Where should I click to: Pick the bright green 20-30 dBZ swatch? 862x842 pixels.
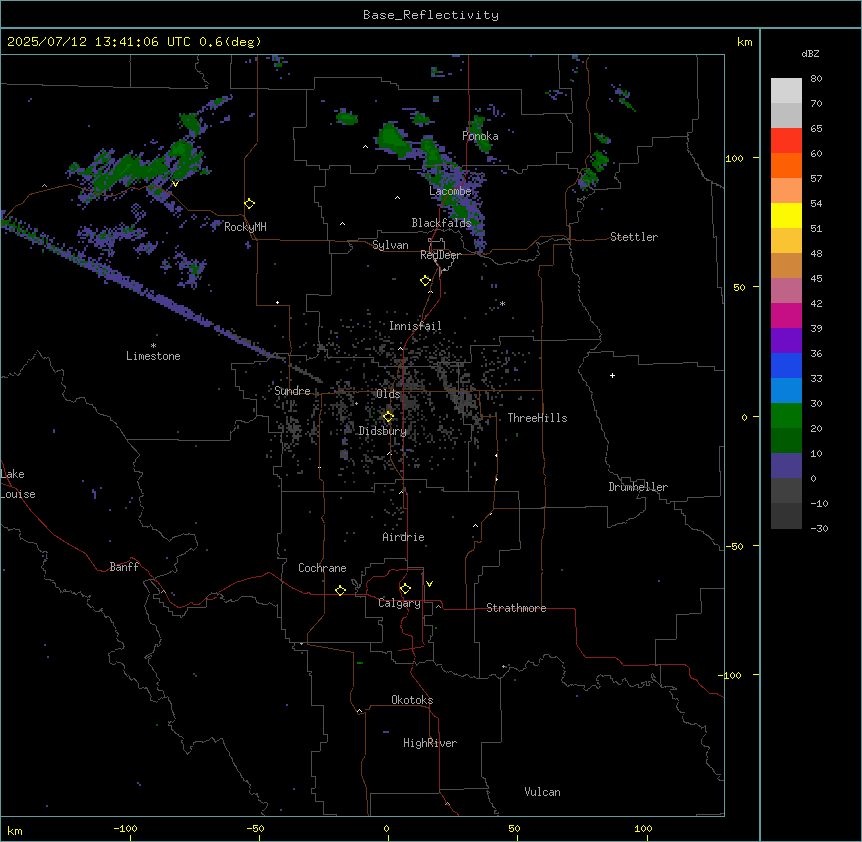pyautogui.click(x=786, y=416)
